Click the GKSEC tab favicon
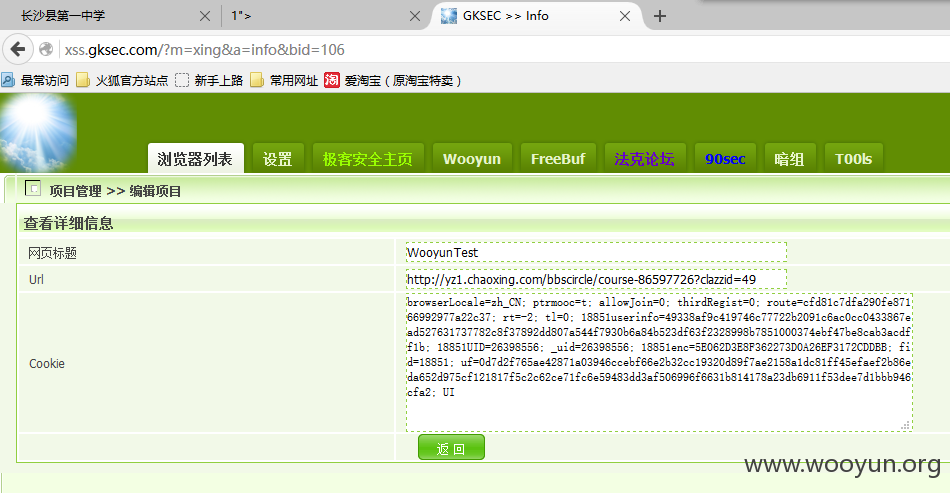 tap(449, 16)
